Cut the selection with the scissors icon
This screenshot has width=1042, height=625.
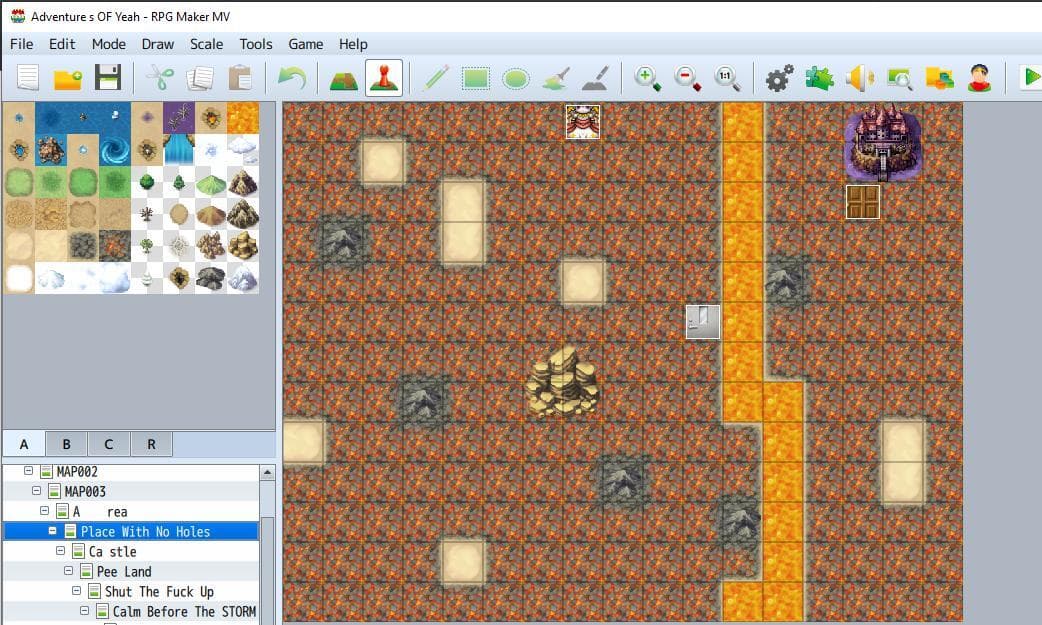point(159,78)
